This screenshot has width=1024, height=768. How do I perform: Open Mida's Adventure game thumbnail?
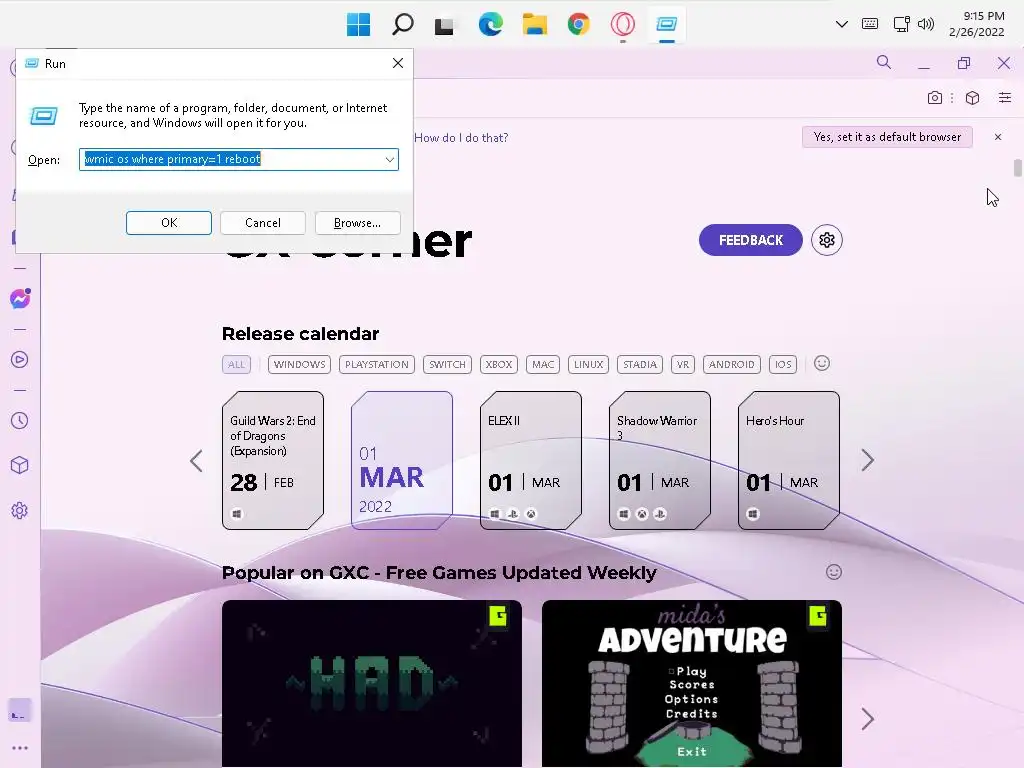692,683
